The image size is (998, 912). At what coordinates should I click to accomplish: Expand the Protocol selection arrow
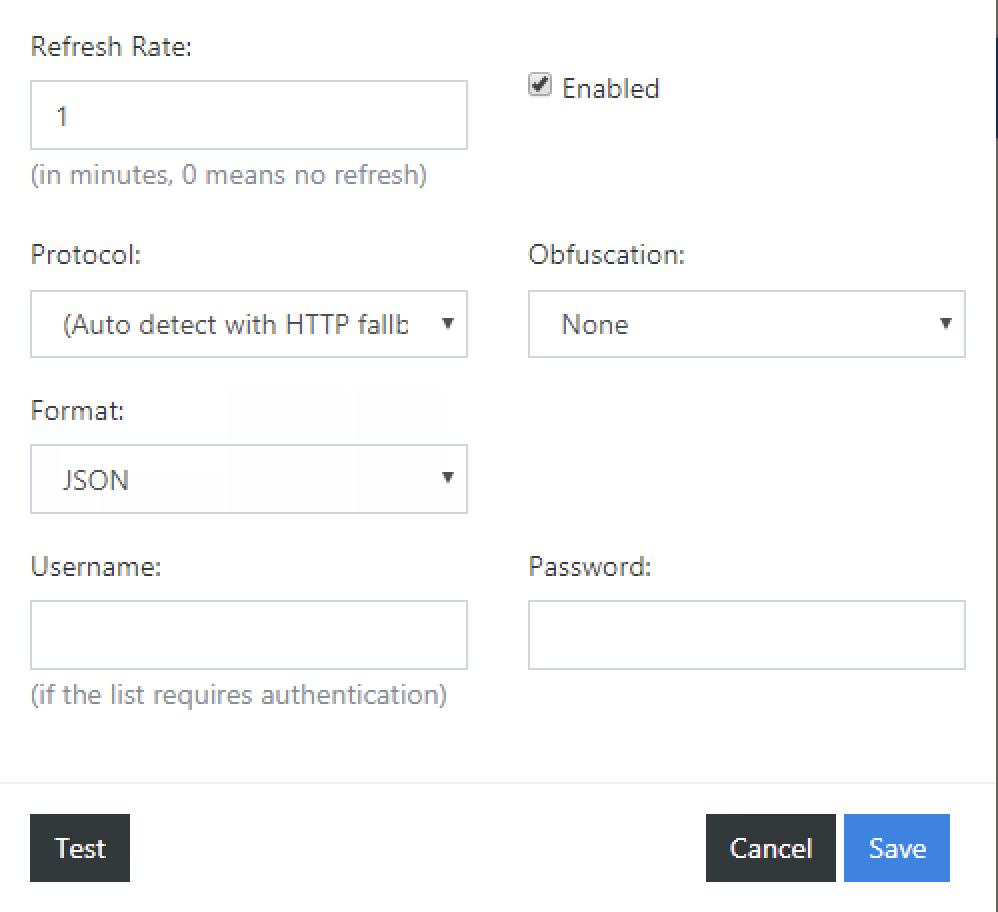[x=448, y=324]
